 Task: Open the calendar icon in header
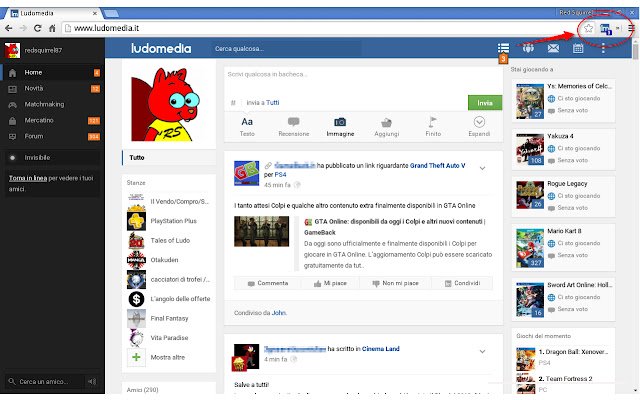(x=578, y=48)
